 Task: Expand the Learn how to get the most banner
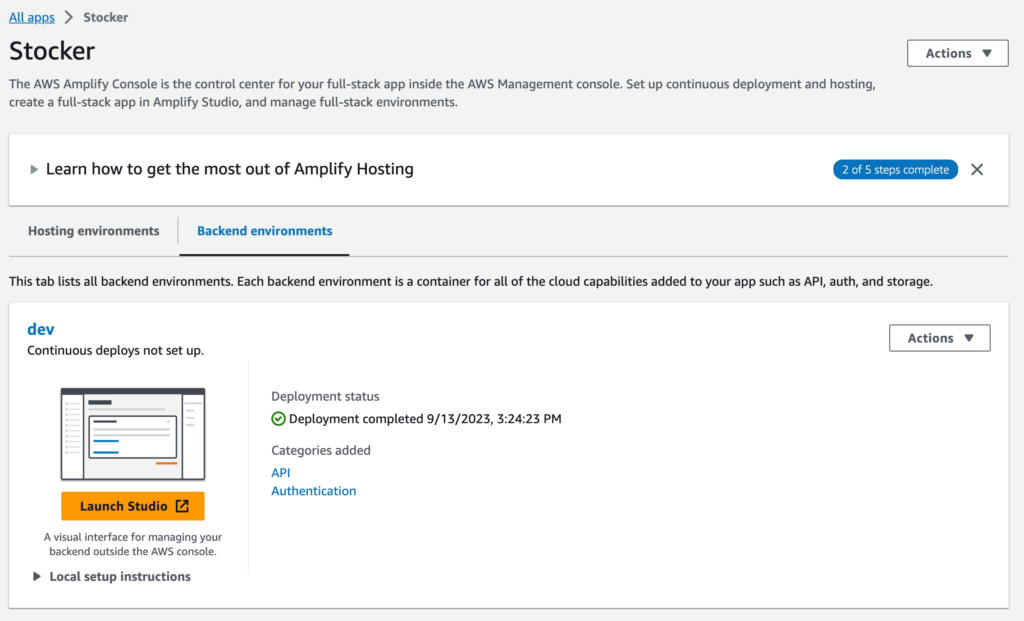tap(35, 170)
